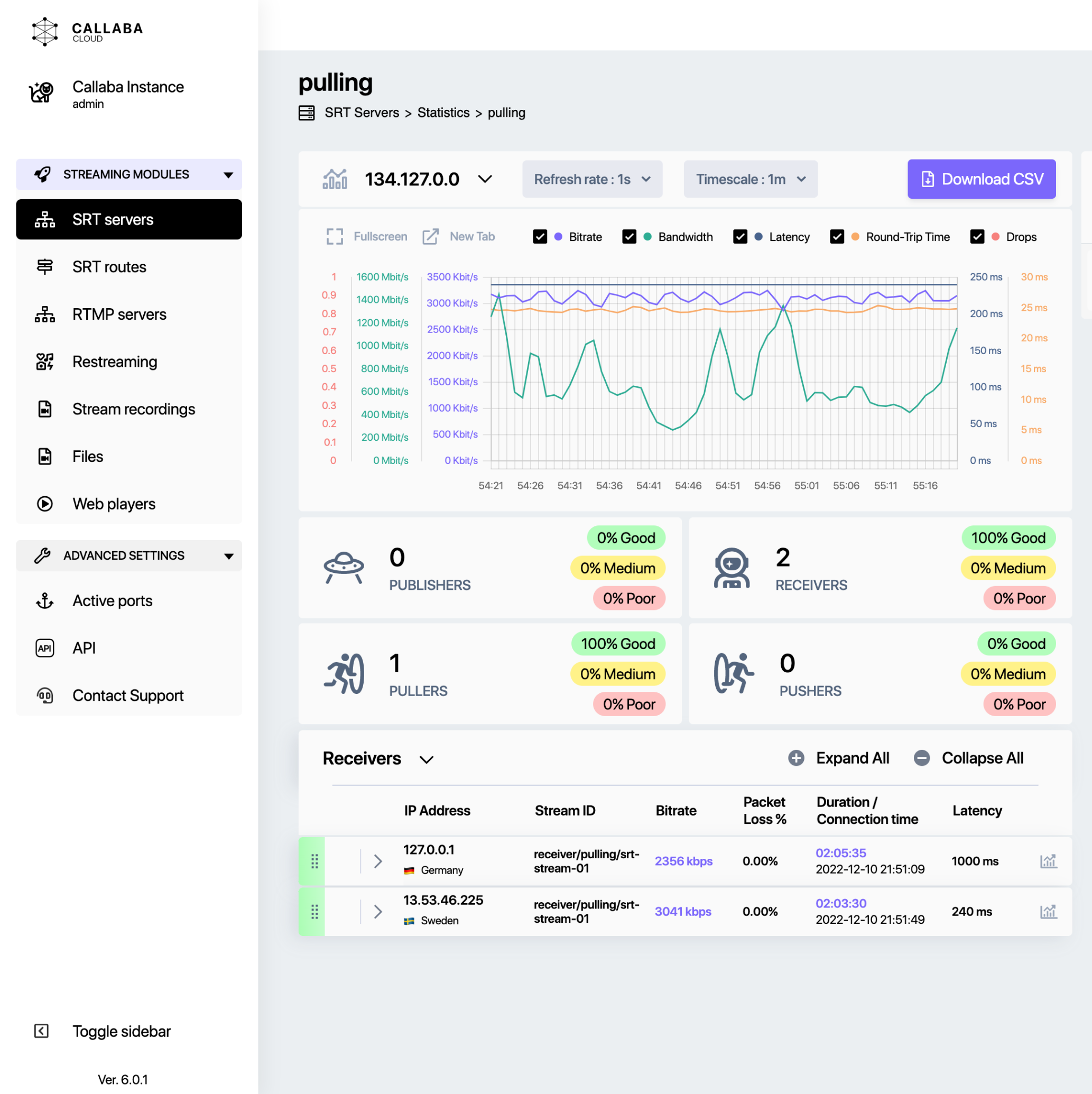
Task: Click the Fullscreen brackets icon
Action: point(335,237)
